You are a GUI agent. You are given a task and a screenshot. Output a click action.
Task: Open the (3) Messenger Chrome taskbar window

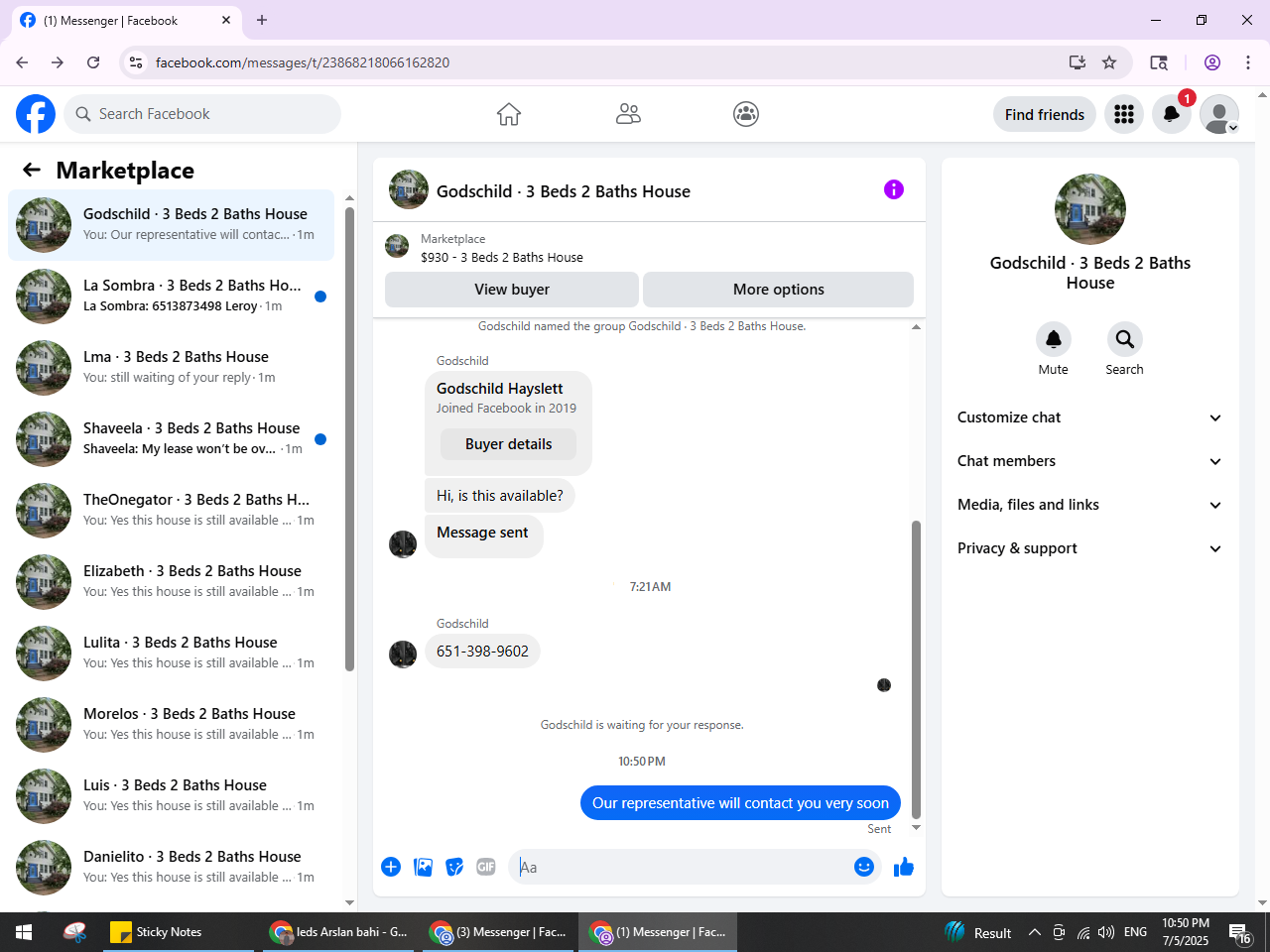point(498,932)
